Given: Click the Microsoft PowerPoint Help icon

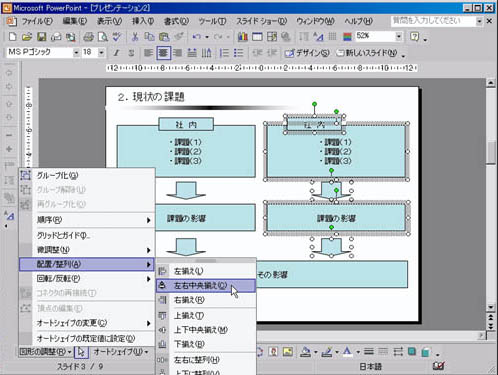Looking at the screenshot, I should pyautogui.click(x=414, y=36).
